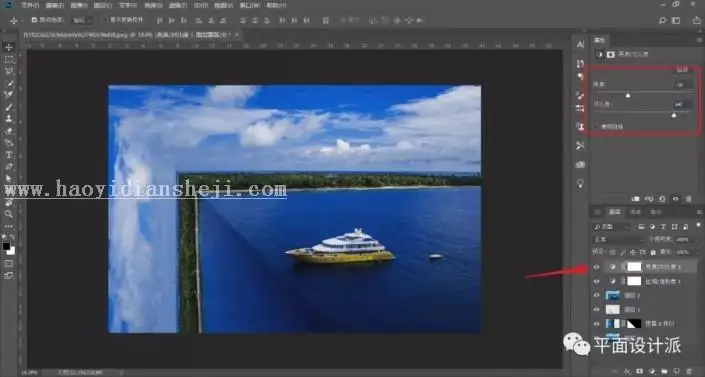705x377 pixels.
Task: Open the Layers panel flyout menu
Action: tap(699, 212)
